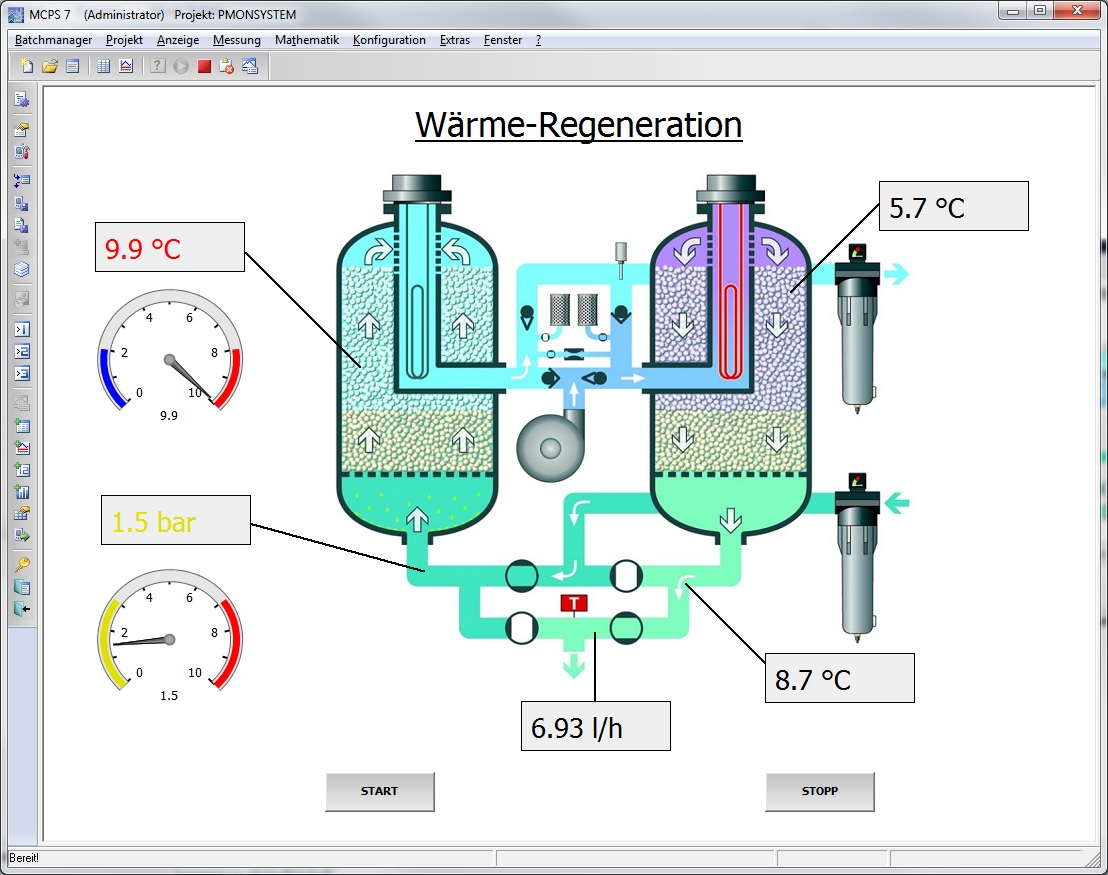Open the table view icon on the toolbar
The width and height of the screenshot is (1108, 875).
[103, 66]
